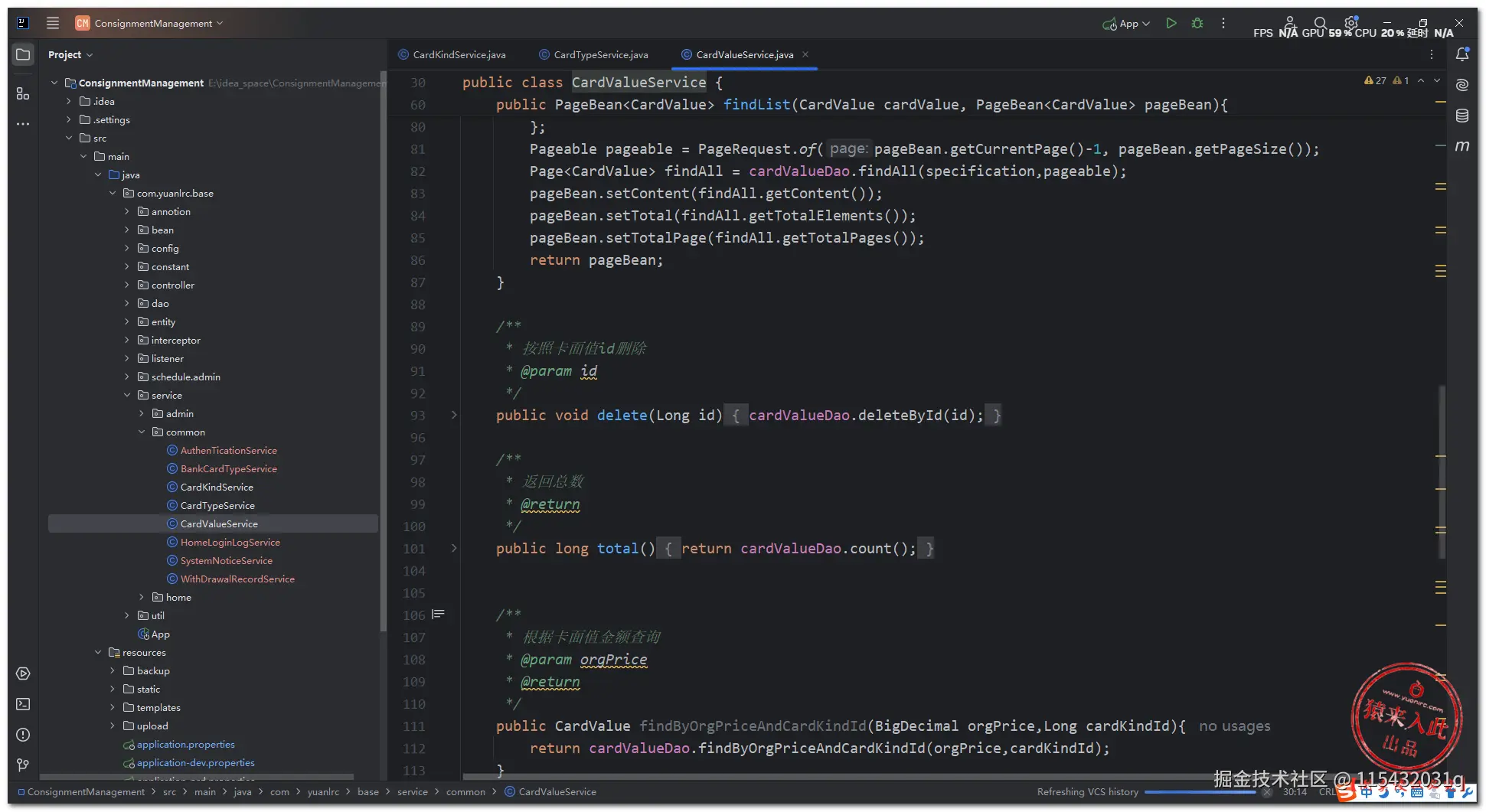The image size is (1486, 812).
Task: Click the gutter icon on line 106
Action: click(438, 615)
